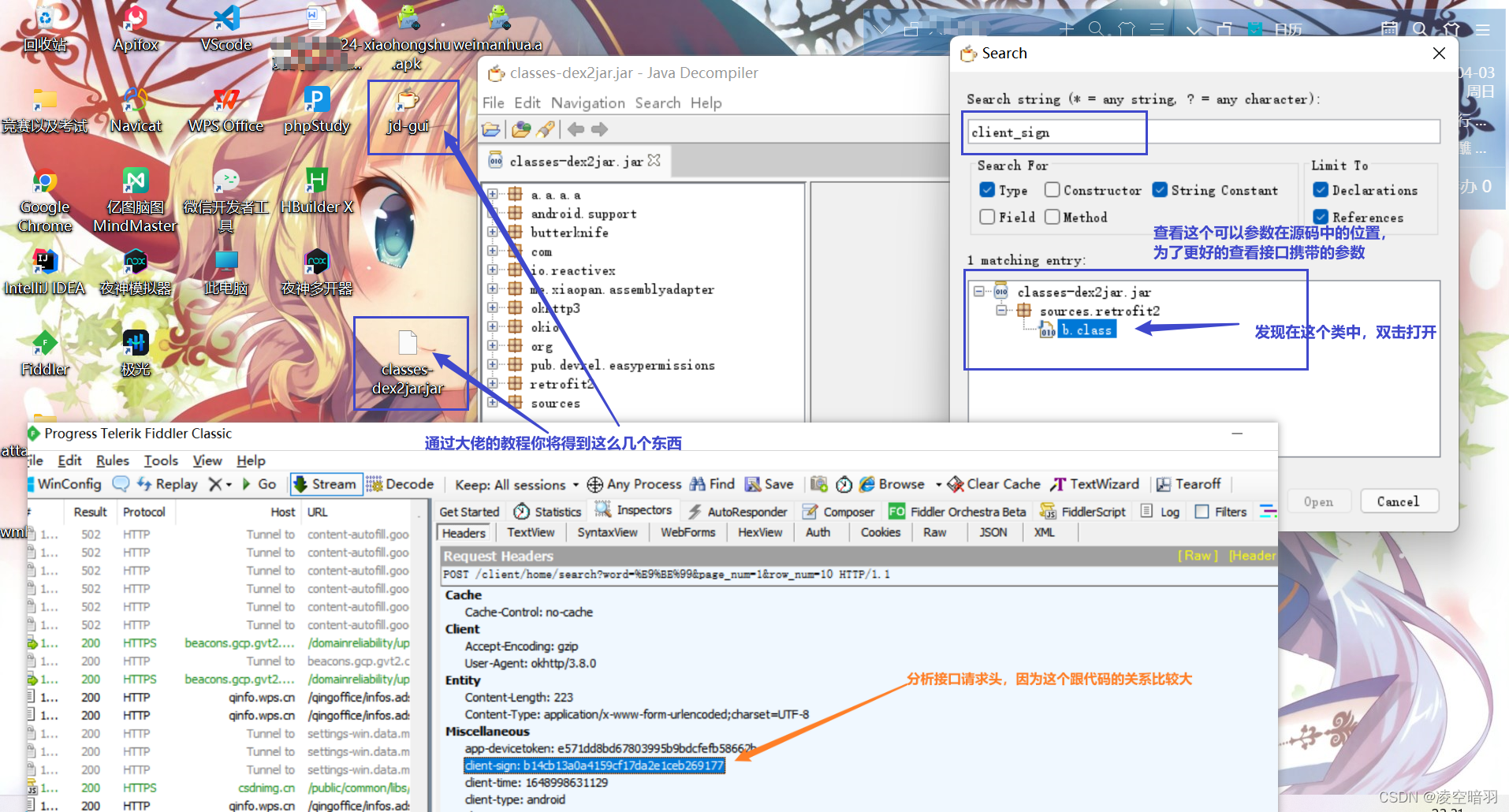The height and width of the screenshot is (812, 1509).
Task: Click Raw link in Request Headers bar
Action: point(1197,556)
